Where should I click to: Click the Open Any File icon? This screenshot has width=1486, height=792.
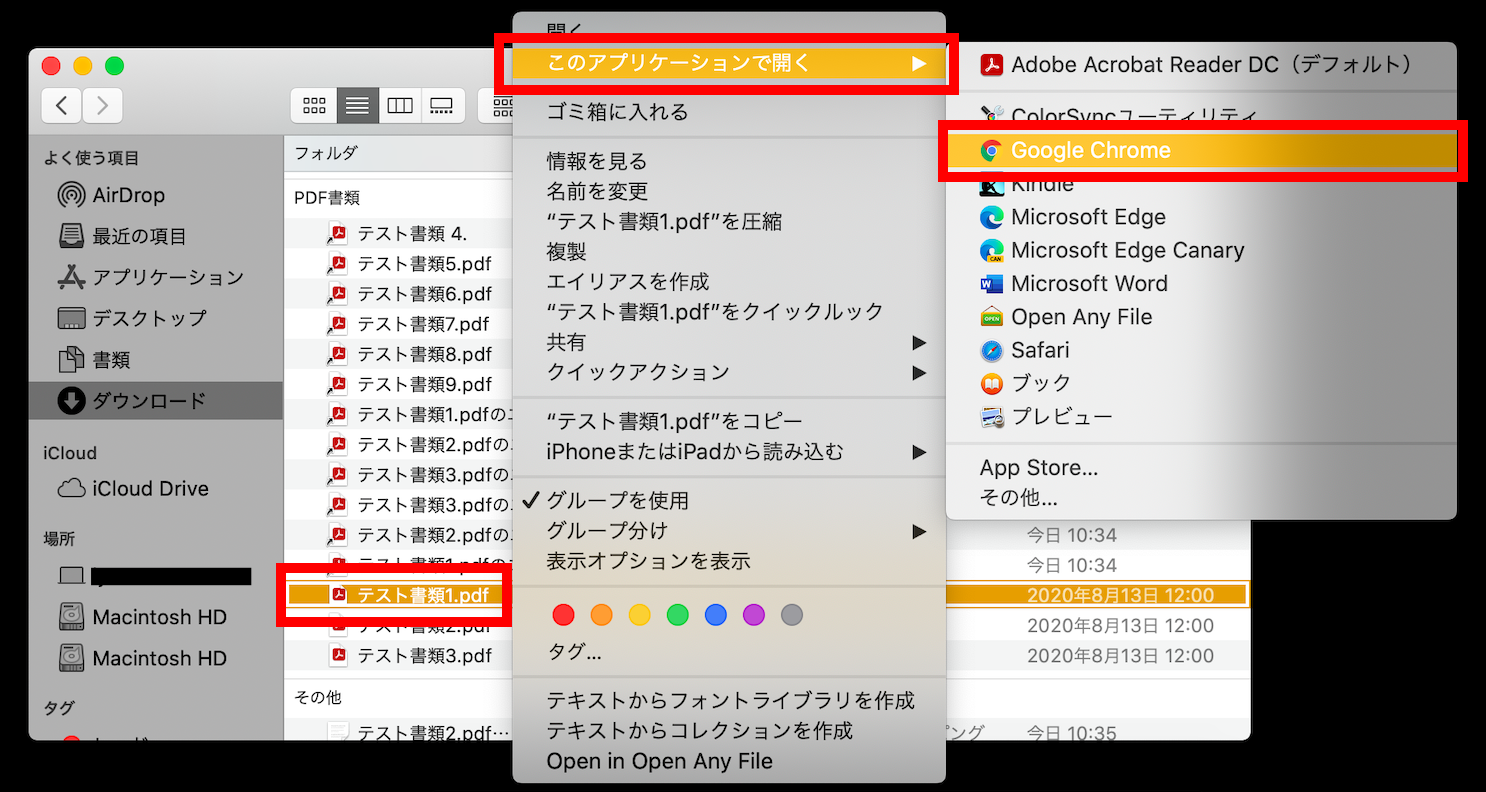point(992,317)
